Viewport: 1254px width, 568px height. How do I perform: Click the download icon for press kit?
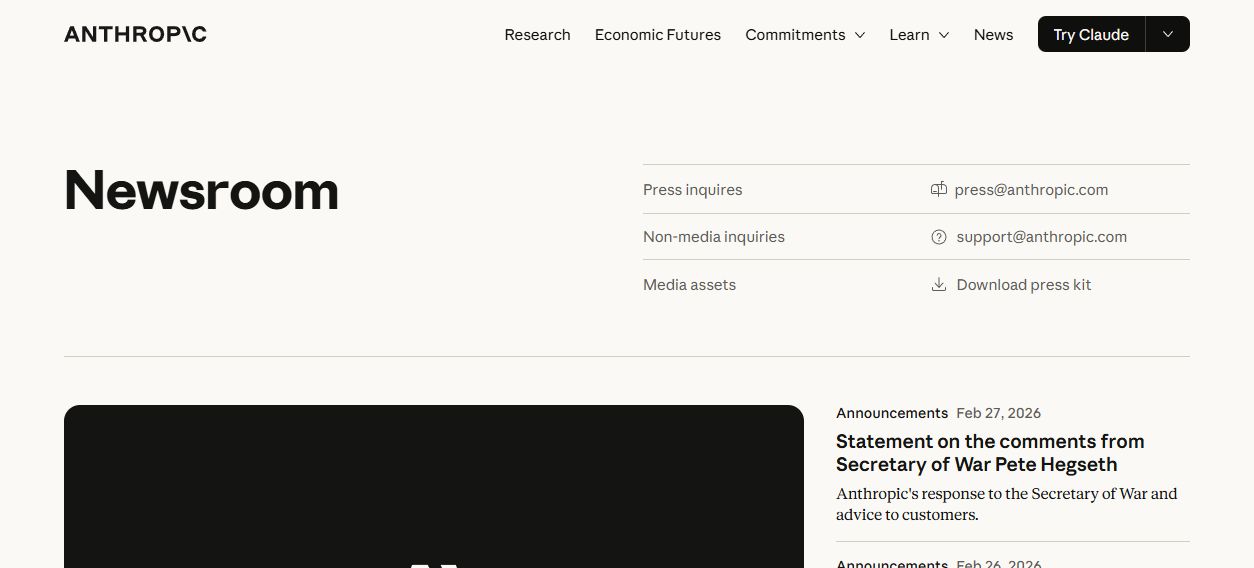[x=938, y=285]
